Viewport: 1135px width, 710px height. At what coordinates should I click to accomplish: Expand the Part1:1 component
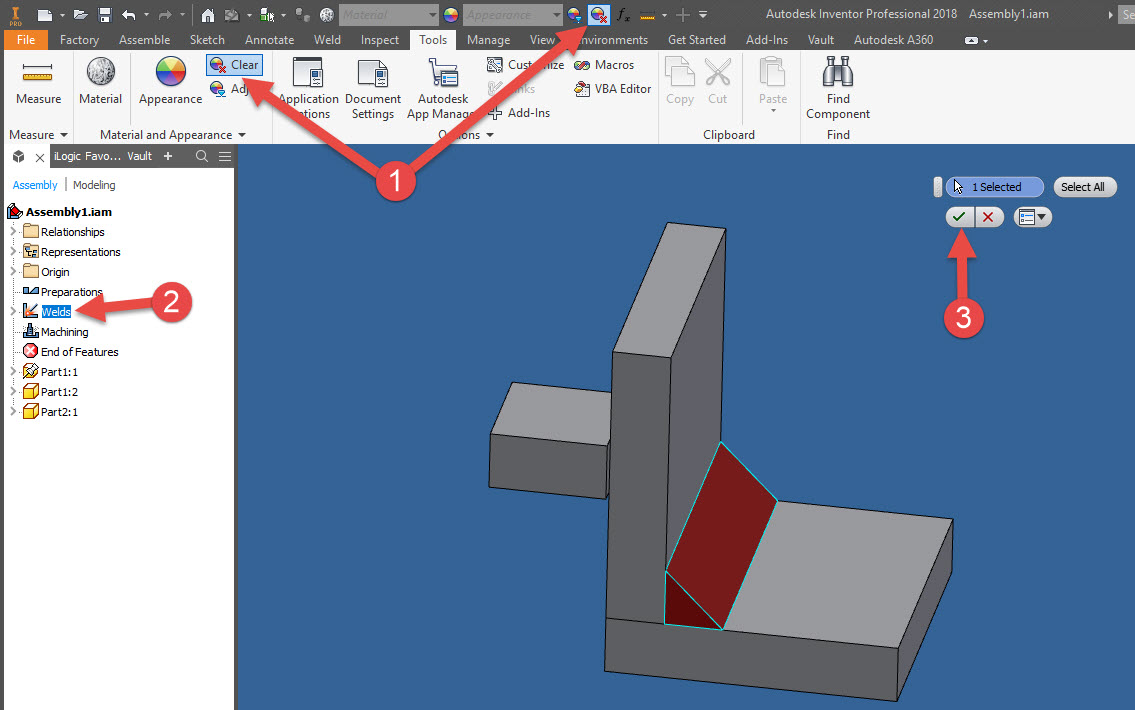12,372
